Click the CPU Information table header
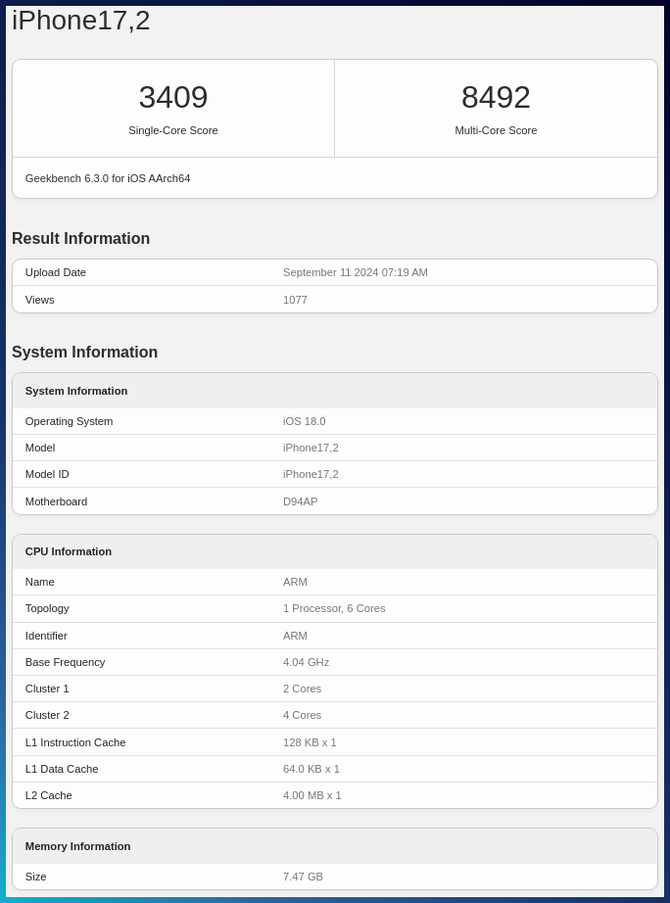Screen dimensions: 670x903 [68, 552]
